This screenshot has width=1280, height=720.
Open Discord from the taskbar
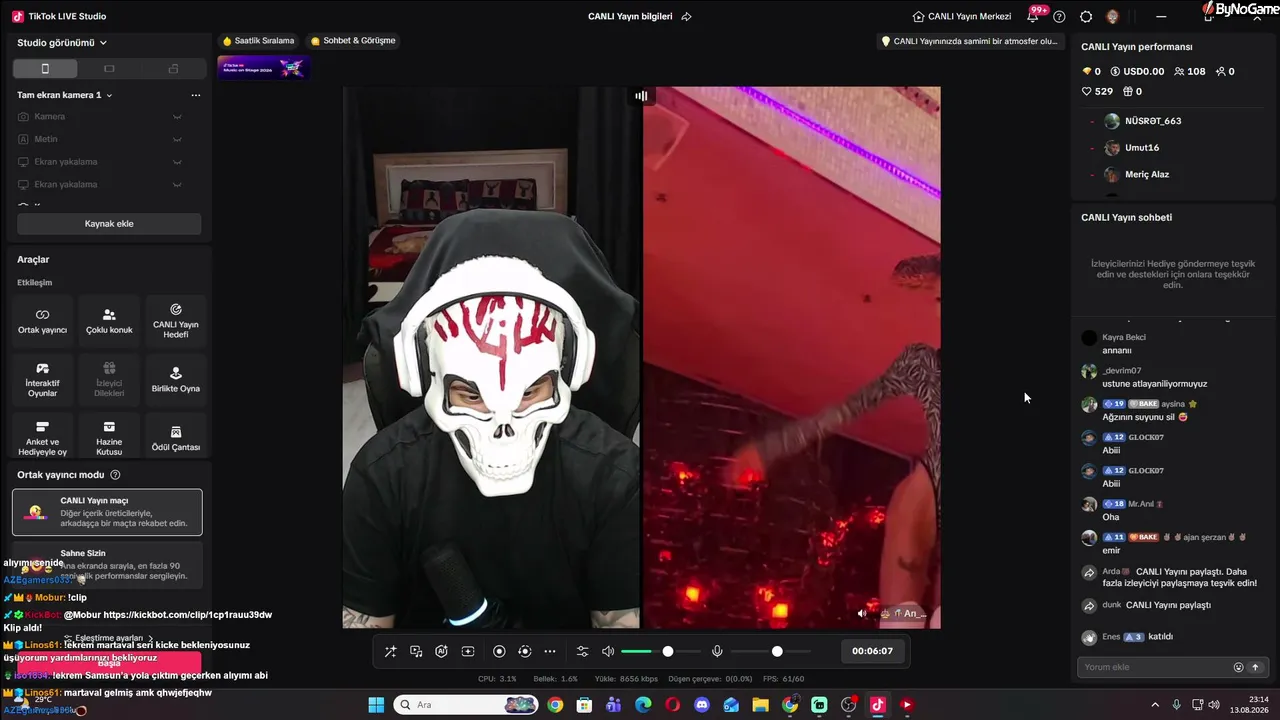click(702, 705)
